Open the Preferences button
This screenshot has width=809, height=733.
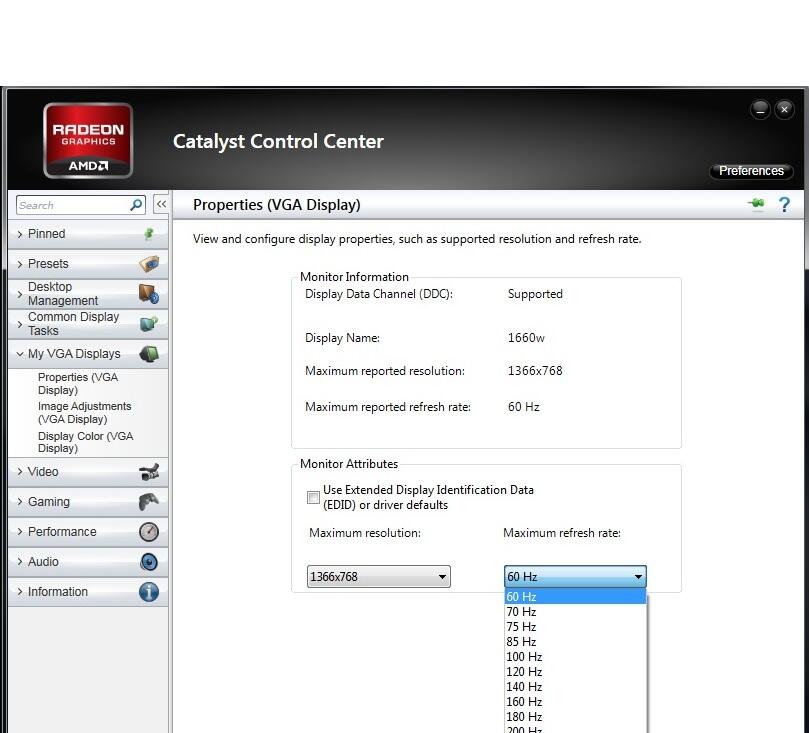pos(751,171)
